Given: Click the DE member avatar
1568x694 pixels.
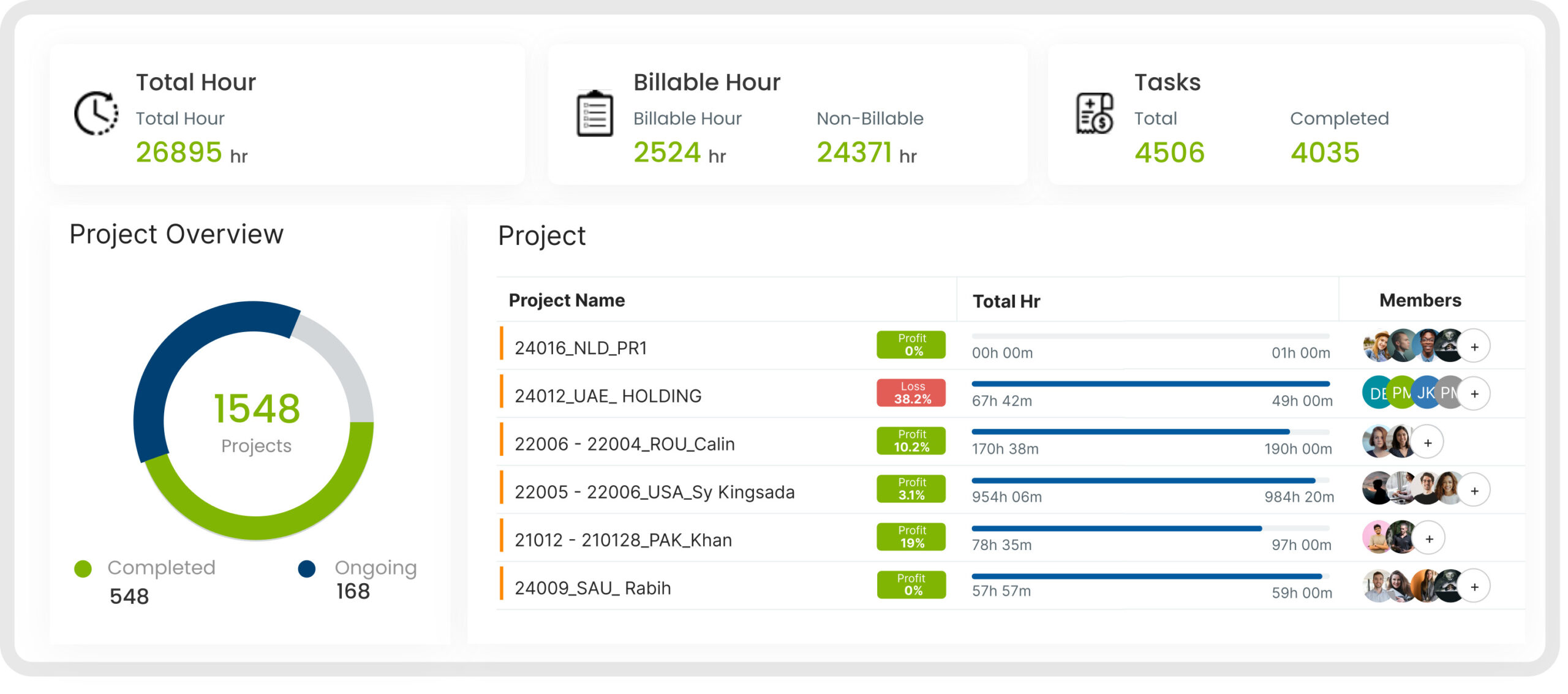Looking at the screenshot, I should click(1374, 393).
